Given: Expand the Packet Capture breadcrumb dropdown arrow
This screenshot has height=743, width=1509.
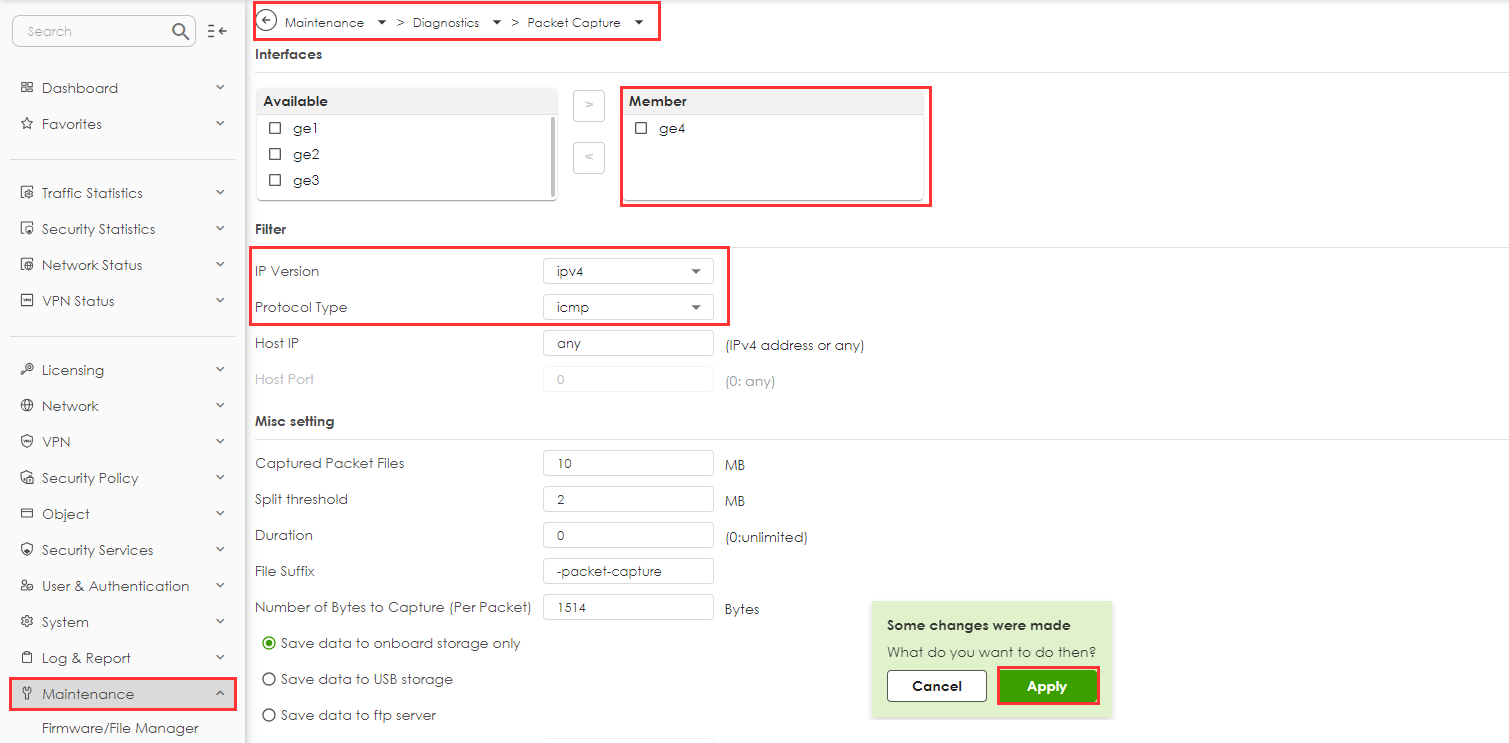Looking at the screenshot, I should click(x=639, y=22).
